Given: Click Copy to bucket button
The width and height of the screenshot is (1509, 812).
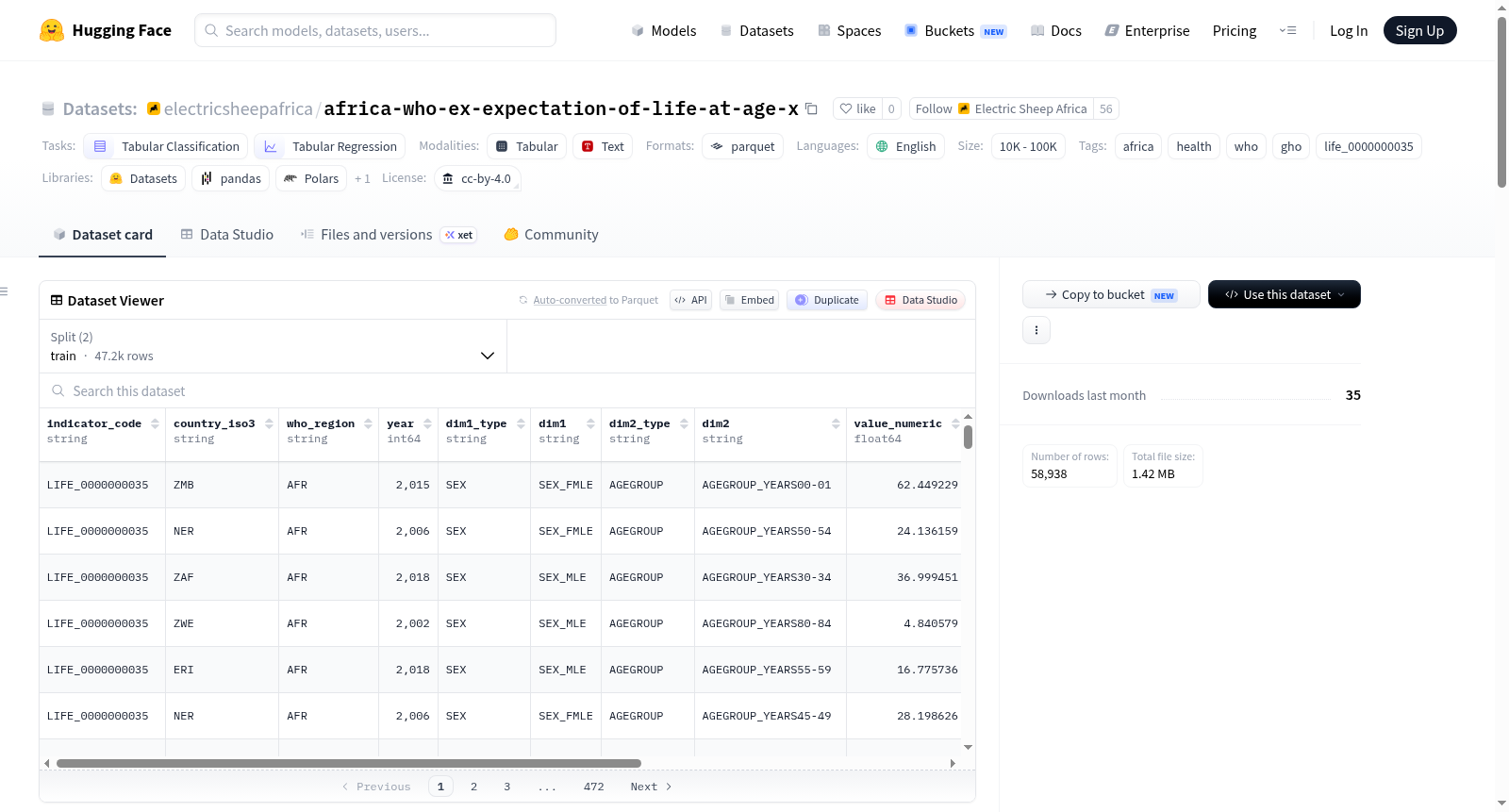Looking at the screenshot, I should (1111, 294).
